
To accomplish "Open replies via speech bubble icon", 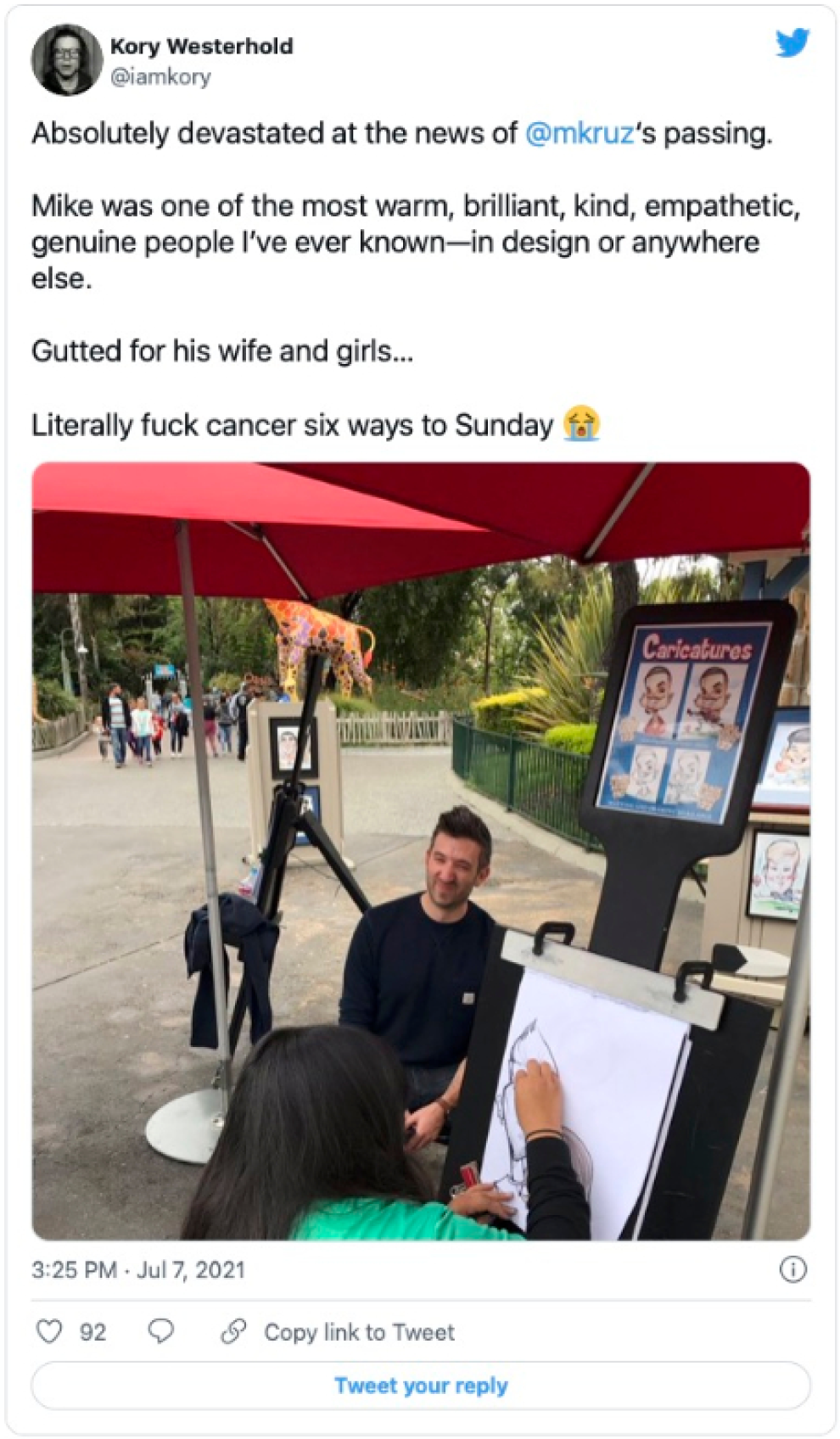I will [x=161, y=1331].
